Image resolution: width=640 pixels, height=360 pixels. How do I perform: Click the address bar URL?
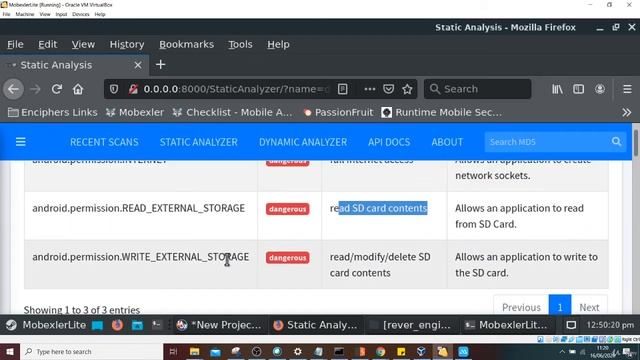tap(236, 89)
